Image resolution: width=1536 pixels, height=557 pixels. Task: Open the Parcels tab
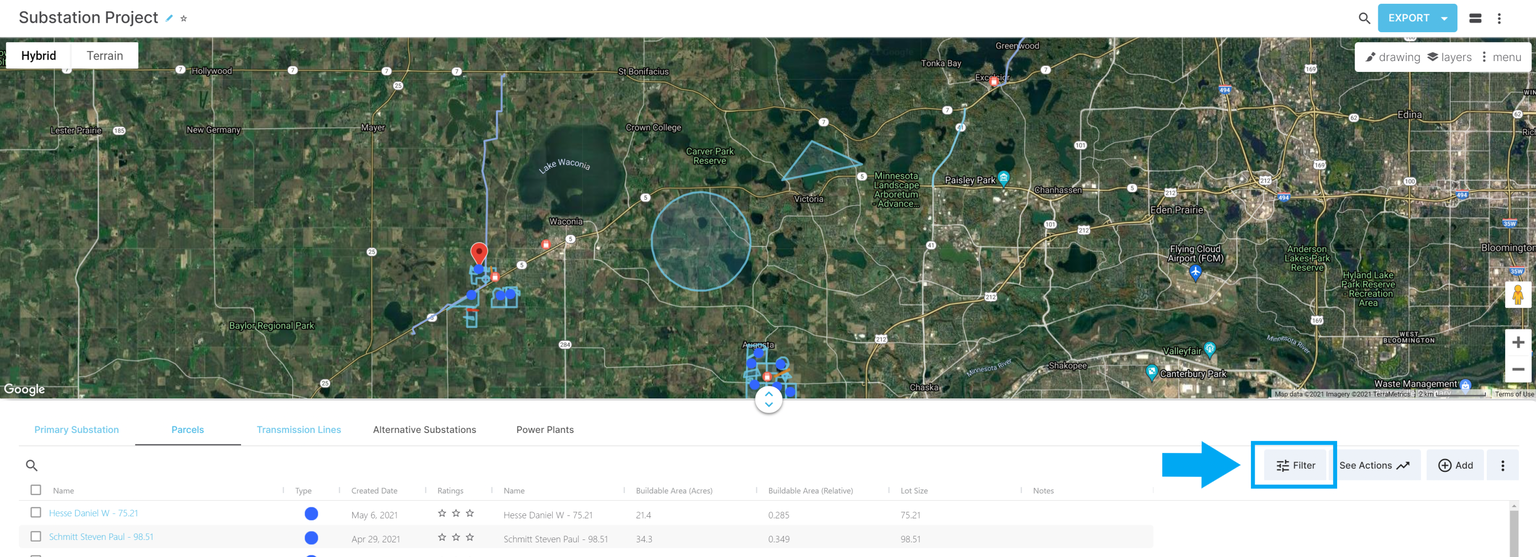tap(187, 430)
